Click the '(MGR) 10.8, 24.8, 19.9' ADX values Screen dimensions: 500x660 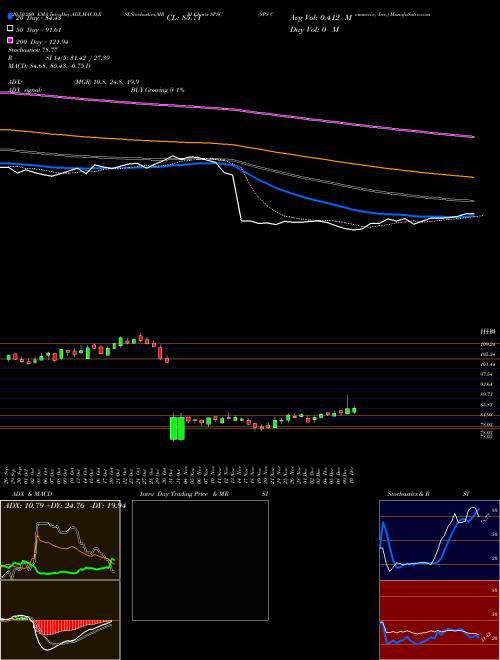(x=106, y=82)
